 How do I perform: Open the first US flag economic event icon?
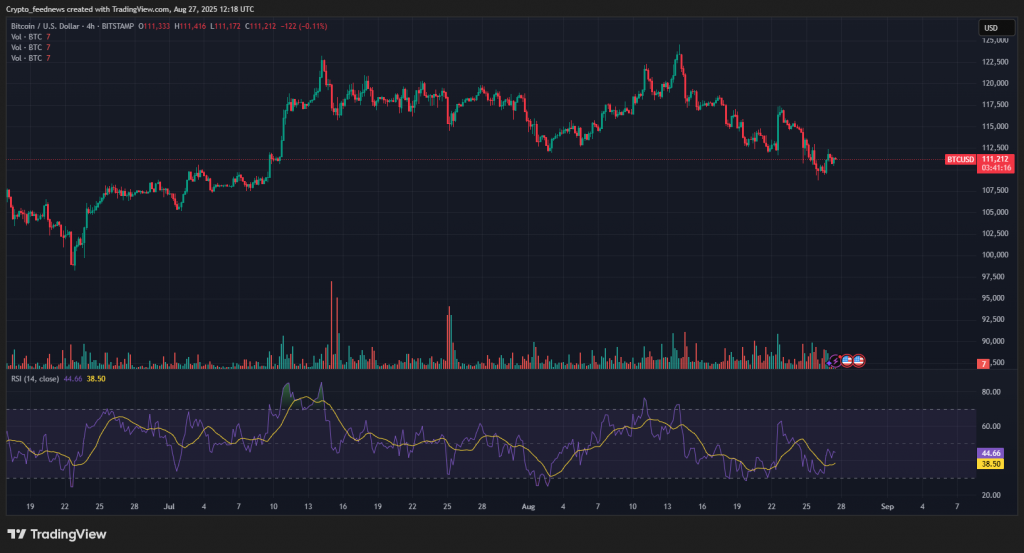point(847,360)
